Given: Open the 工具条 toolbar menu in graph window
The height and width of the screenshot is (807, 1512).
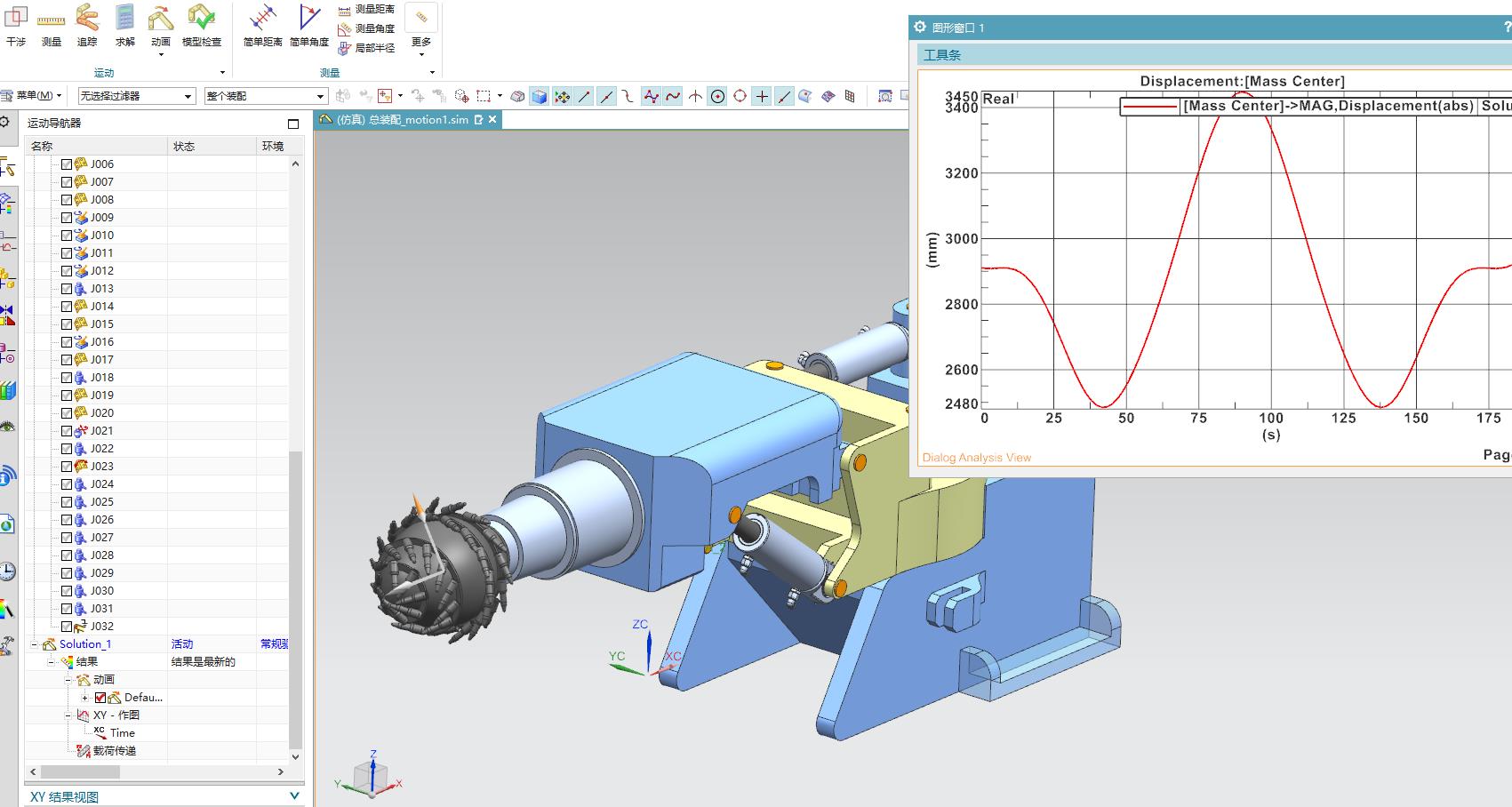Looking at the screenshot, I should coord(942,55).
